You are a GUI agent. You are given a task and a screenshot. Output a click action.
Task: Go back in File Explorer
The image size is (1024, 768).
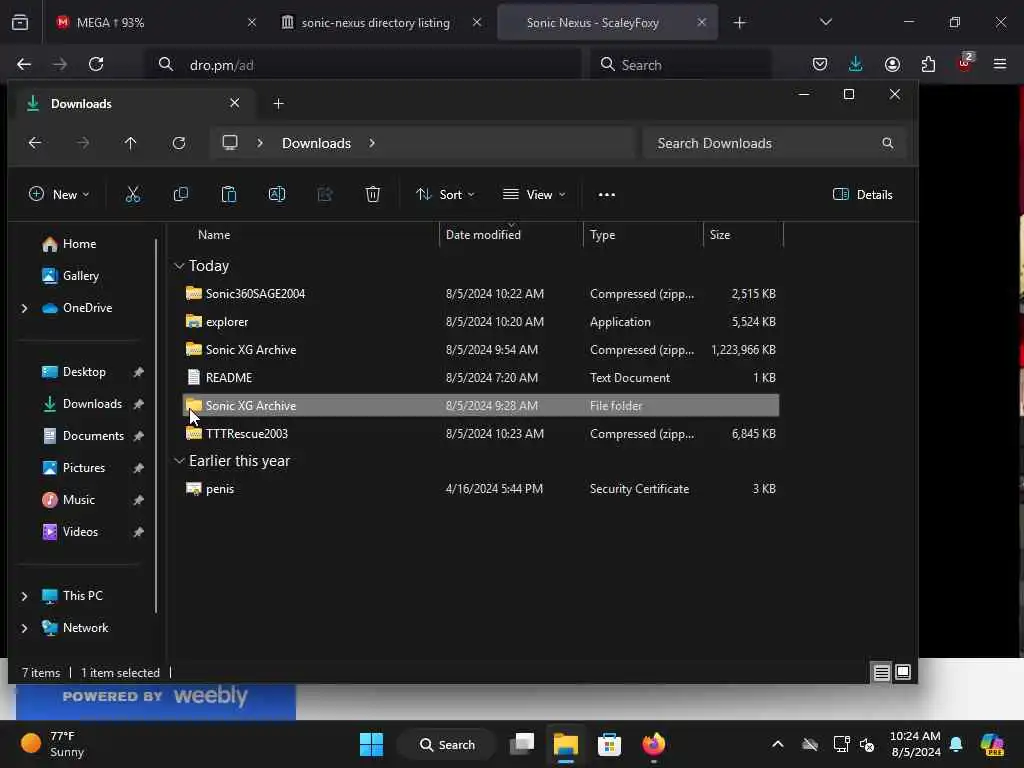35,143
